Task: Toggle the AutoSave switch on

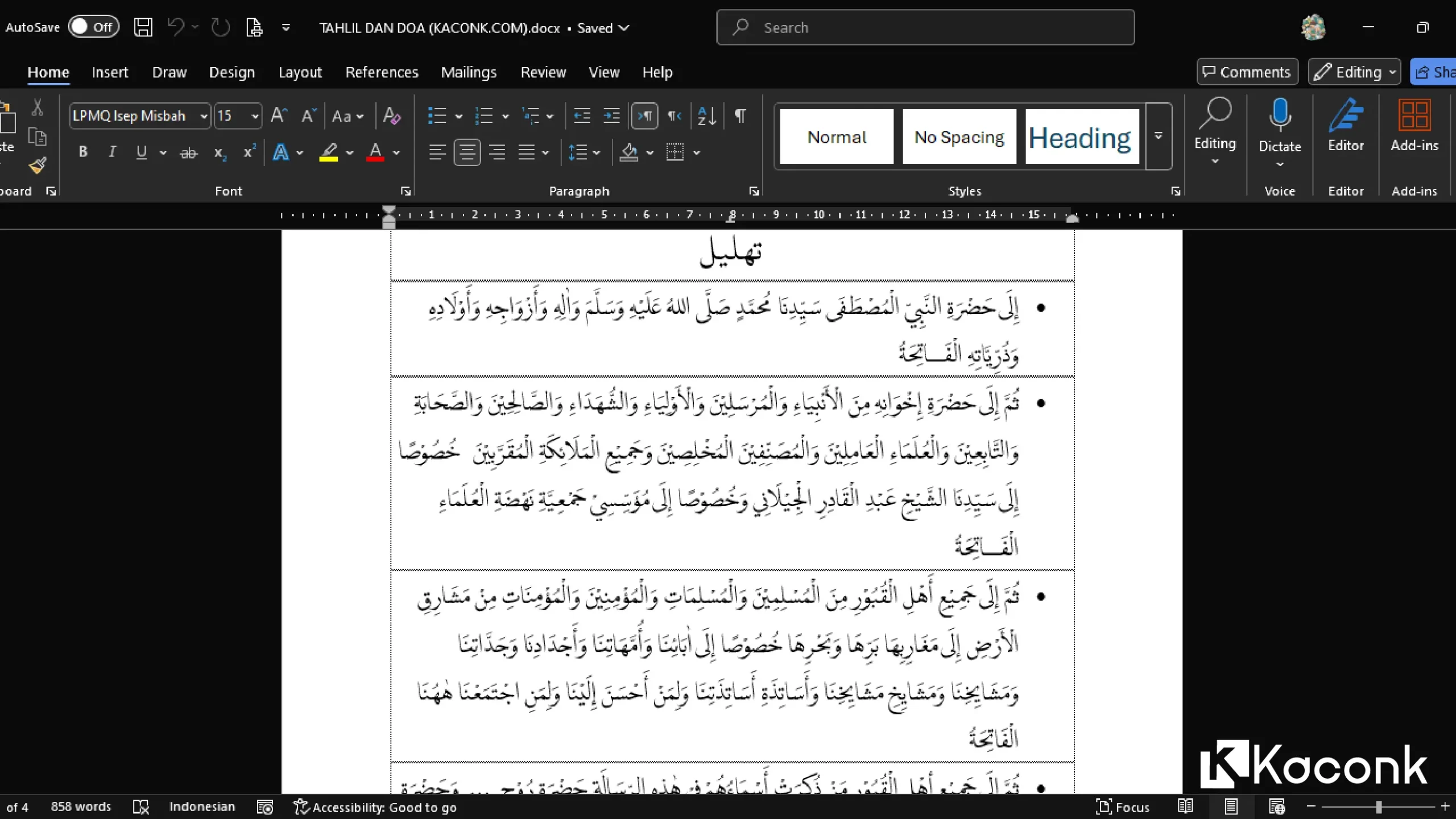Action: (93, 27)
